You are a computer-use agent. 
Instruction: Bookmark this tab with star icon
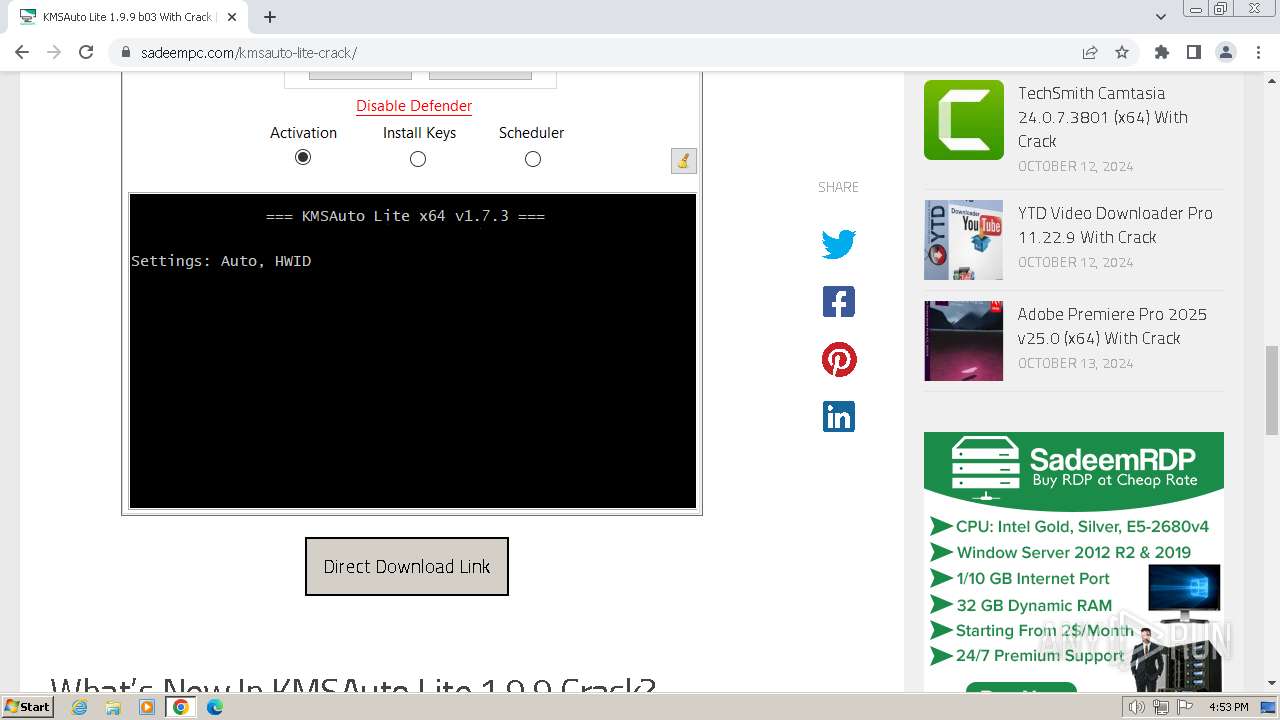pyautogui.click(x=1122, y=52)
